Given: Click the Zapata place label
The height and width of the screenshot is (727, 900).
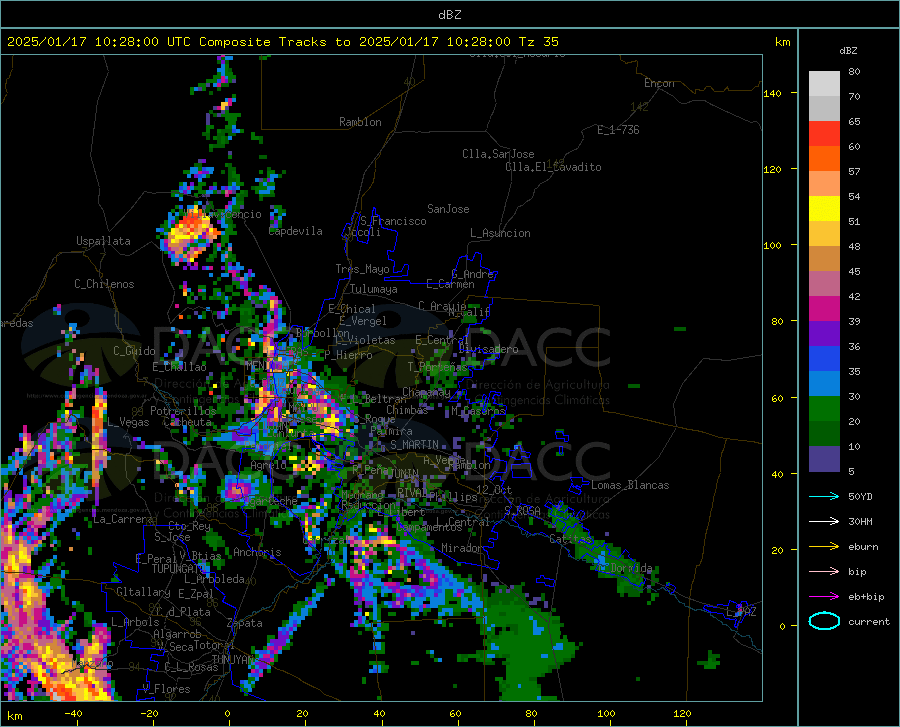Looking at the screenshot, I should tap(245, 623).
